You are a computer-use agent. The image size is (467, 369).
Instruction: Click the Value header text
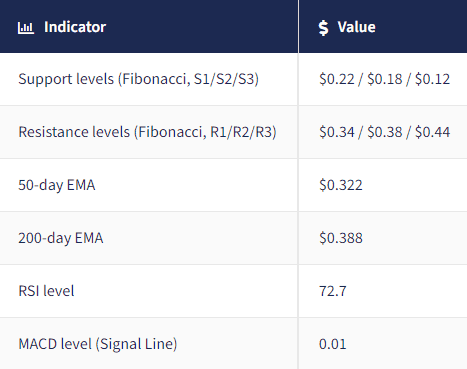click(x=356, y=27)
